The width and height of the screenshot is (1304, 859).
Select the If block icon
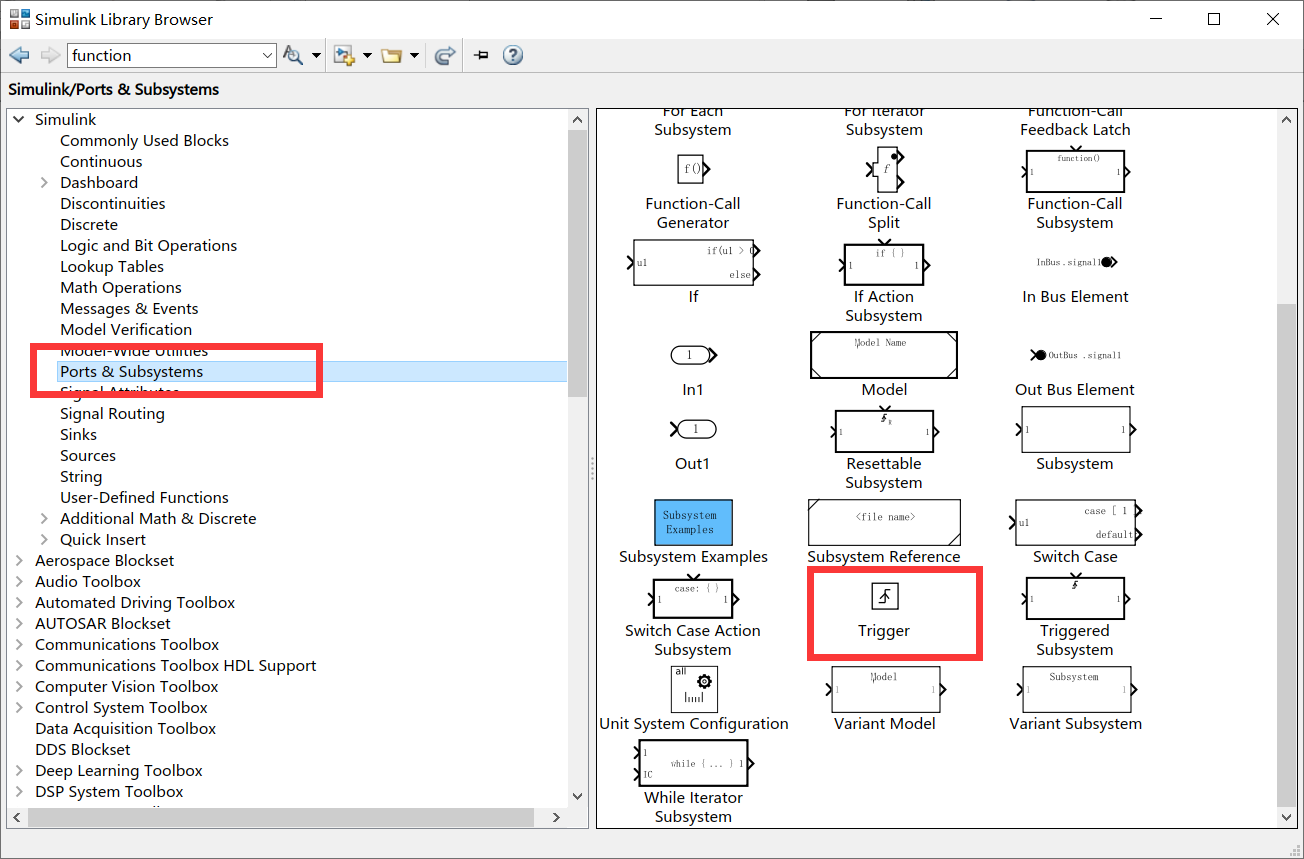tap(693, 262)
